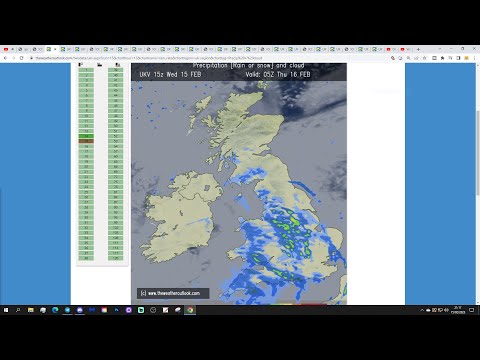Select the last step in right column
This screenshot has height=360, width=480.
pyautogui.click(x=116, y=258)
